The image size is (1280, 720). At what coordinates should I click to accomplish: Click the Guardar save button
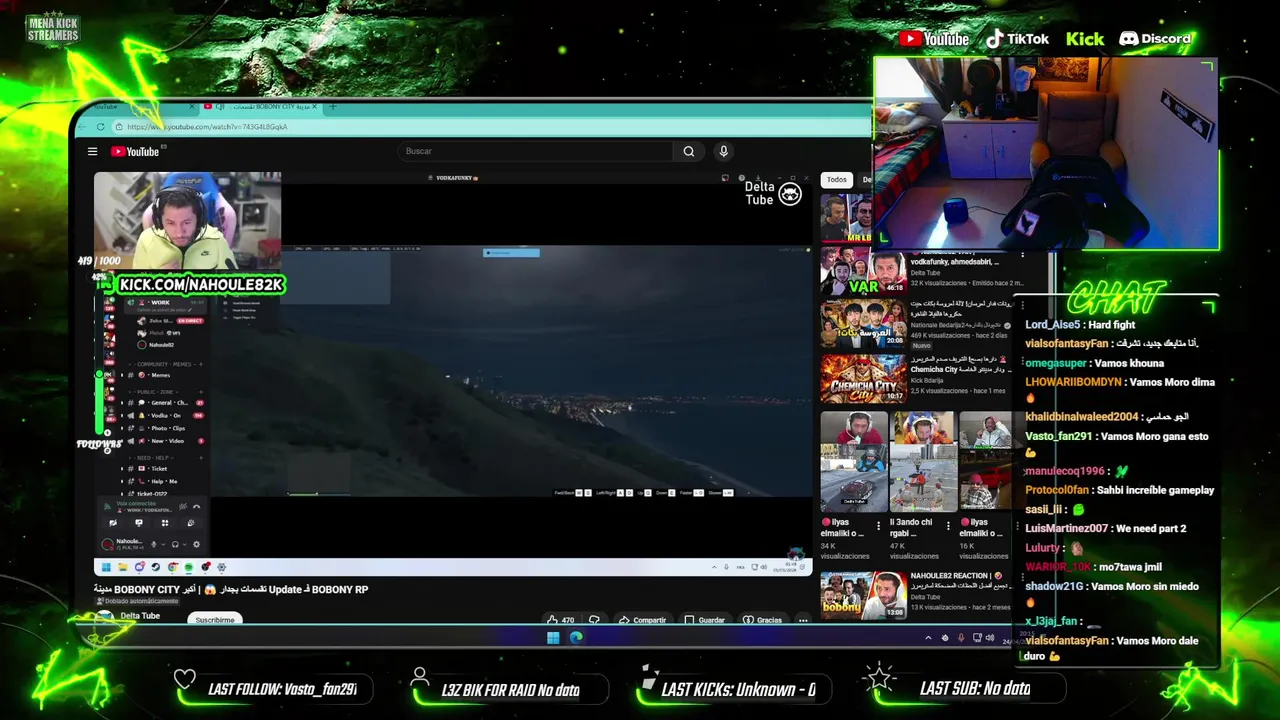click(x=705, y=620)
